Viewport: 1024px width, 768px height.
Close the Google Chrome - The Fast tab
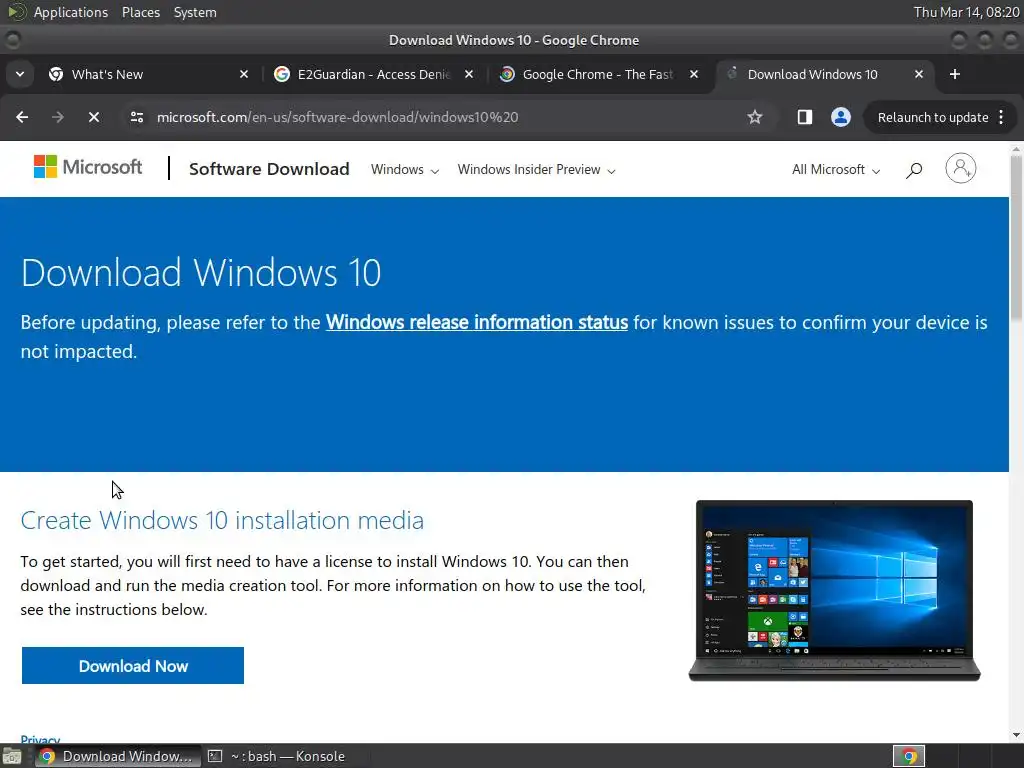pyautogui.click(x=694, y=74)
